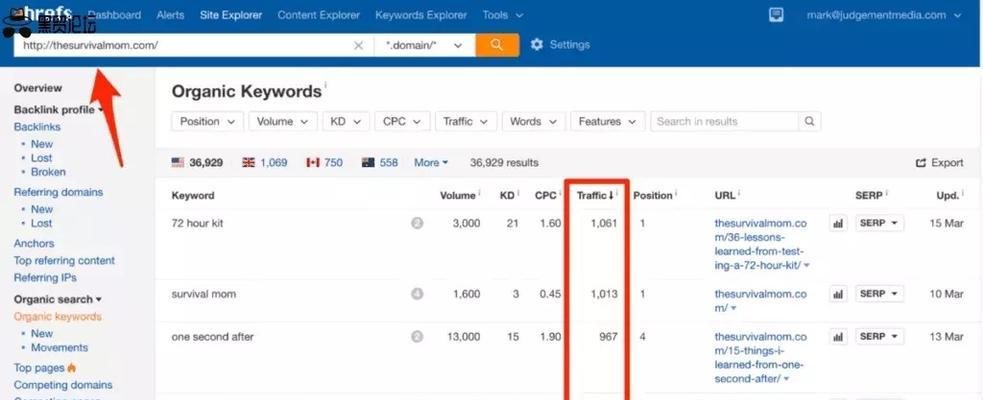Open Organic keywords in the sidebar
The image size is (983, 400).
click(x=58, y=317)
